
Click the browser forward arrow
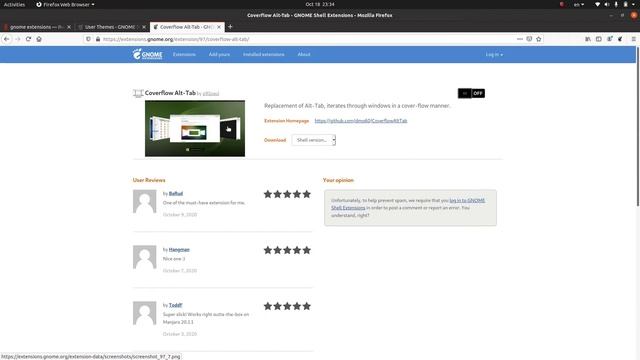(x=18, y=39)
